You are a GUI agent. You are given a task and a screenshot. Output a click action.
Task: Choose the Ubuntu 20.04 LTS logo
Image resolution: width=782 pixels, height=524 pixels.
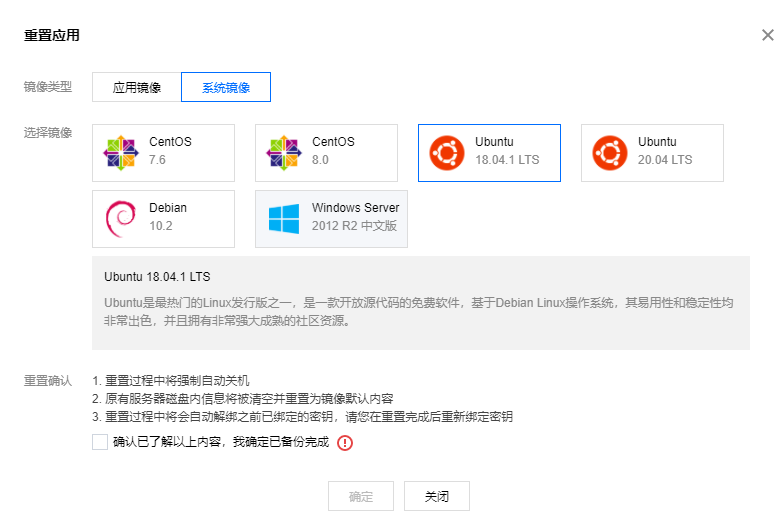(x=609, y=153)
